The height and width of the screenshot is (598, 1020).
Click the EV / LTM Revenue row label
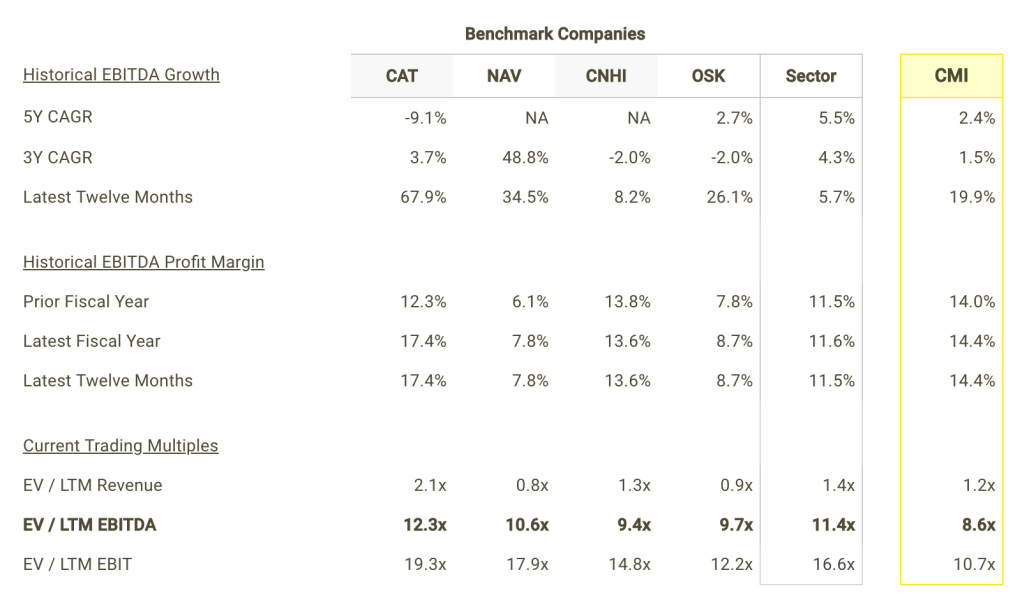[x=93, y=485]
